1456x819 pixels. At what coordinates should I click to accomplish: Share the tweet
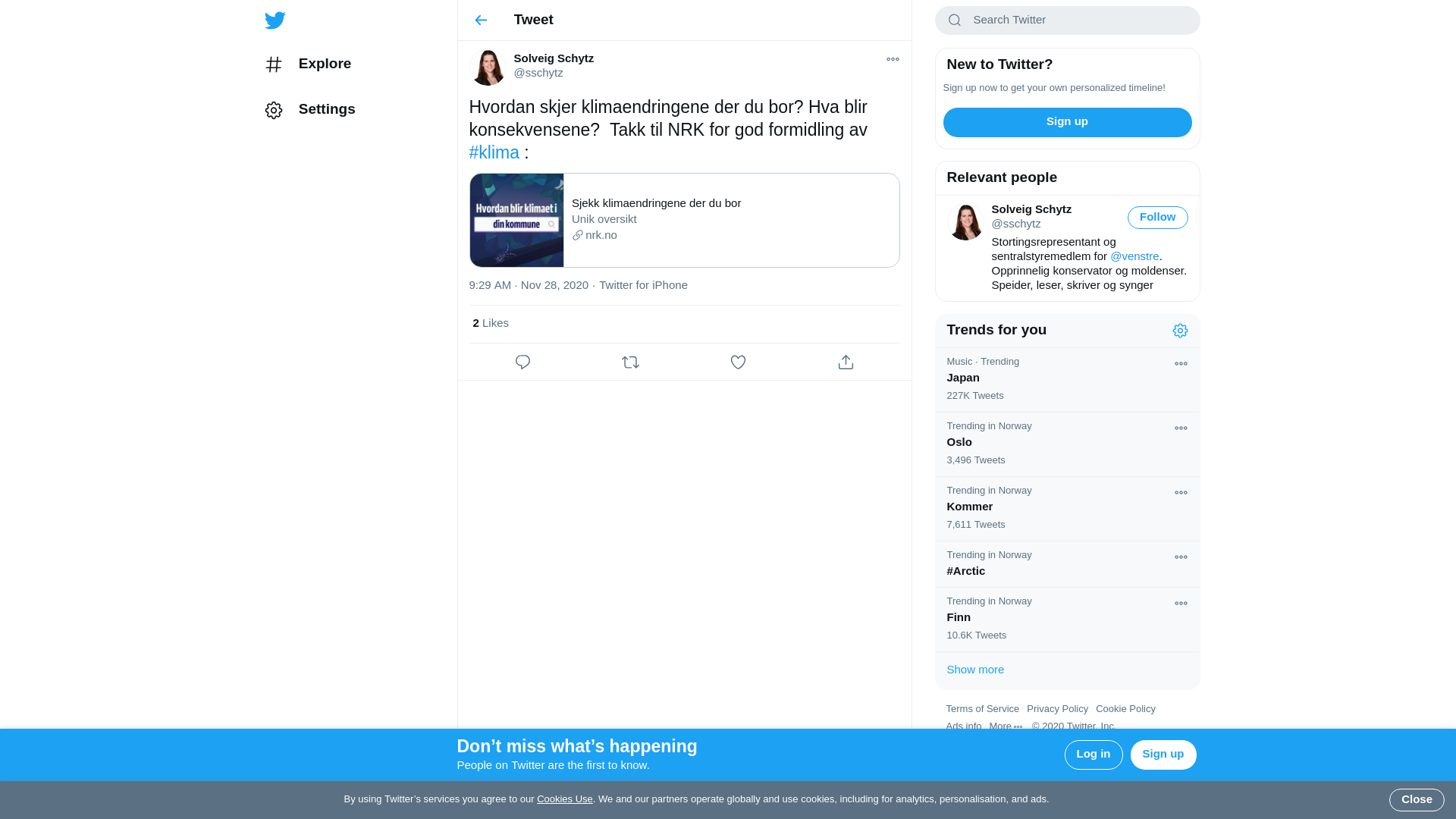846,362
